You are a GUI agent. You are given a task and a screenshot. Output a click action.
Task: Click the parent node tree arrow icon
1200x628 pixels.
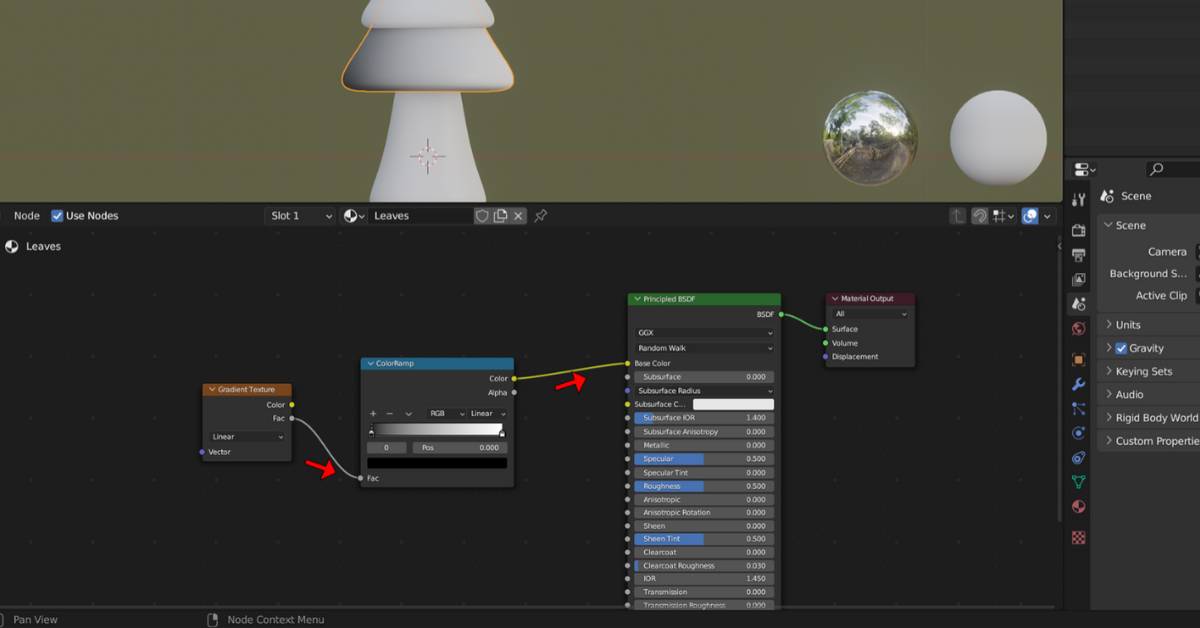pos(958,215)
